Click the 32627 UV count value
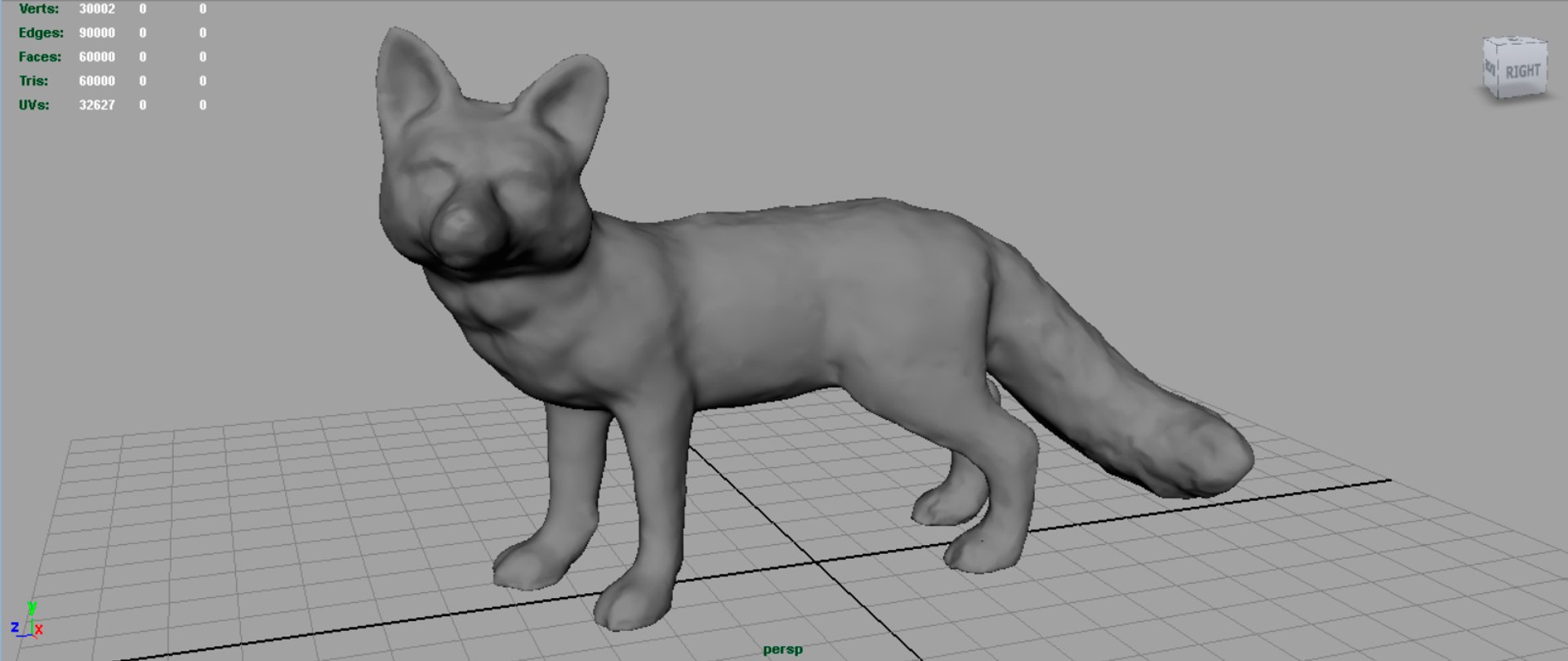1568x661 pixels. coord(96,105)
